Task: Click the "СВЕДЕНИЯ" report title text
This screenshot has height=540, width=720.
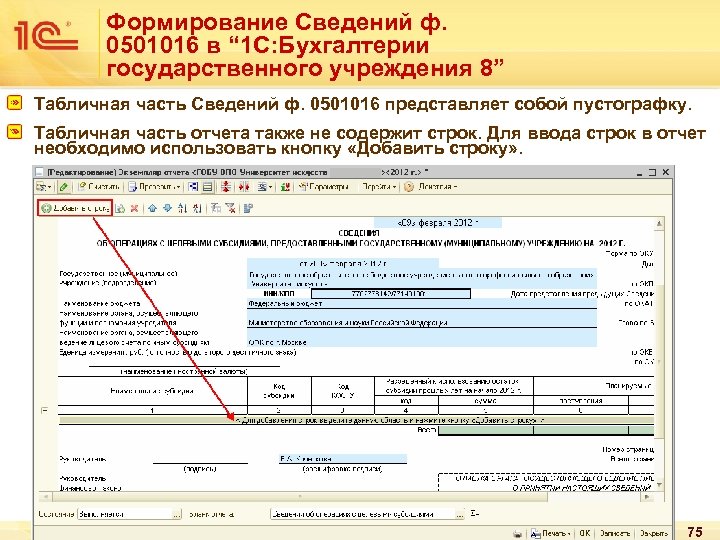Action: (359, 233)
